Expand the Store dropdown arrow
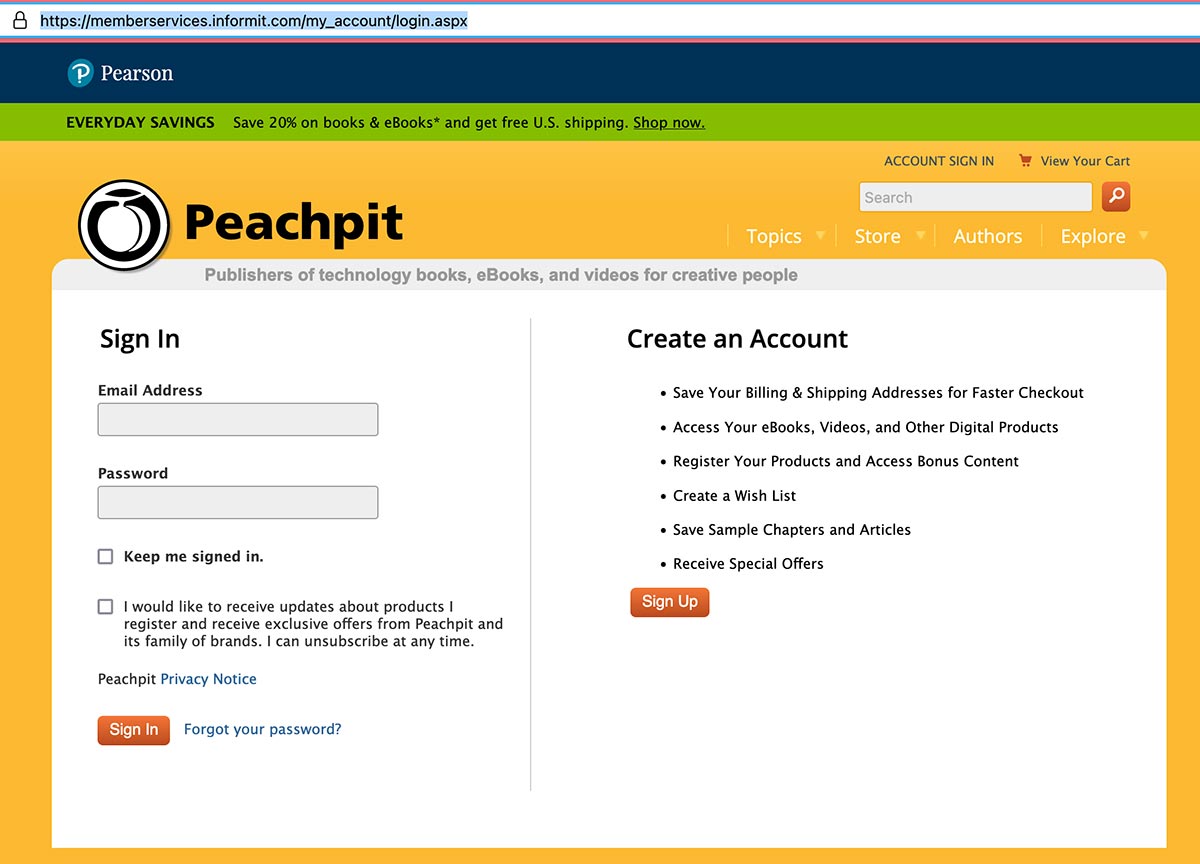Screen dimensions: 1200x864 (x=920, y=236)
